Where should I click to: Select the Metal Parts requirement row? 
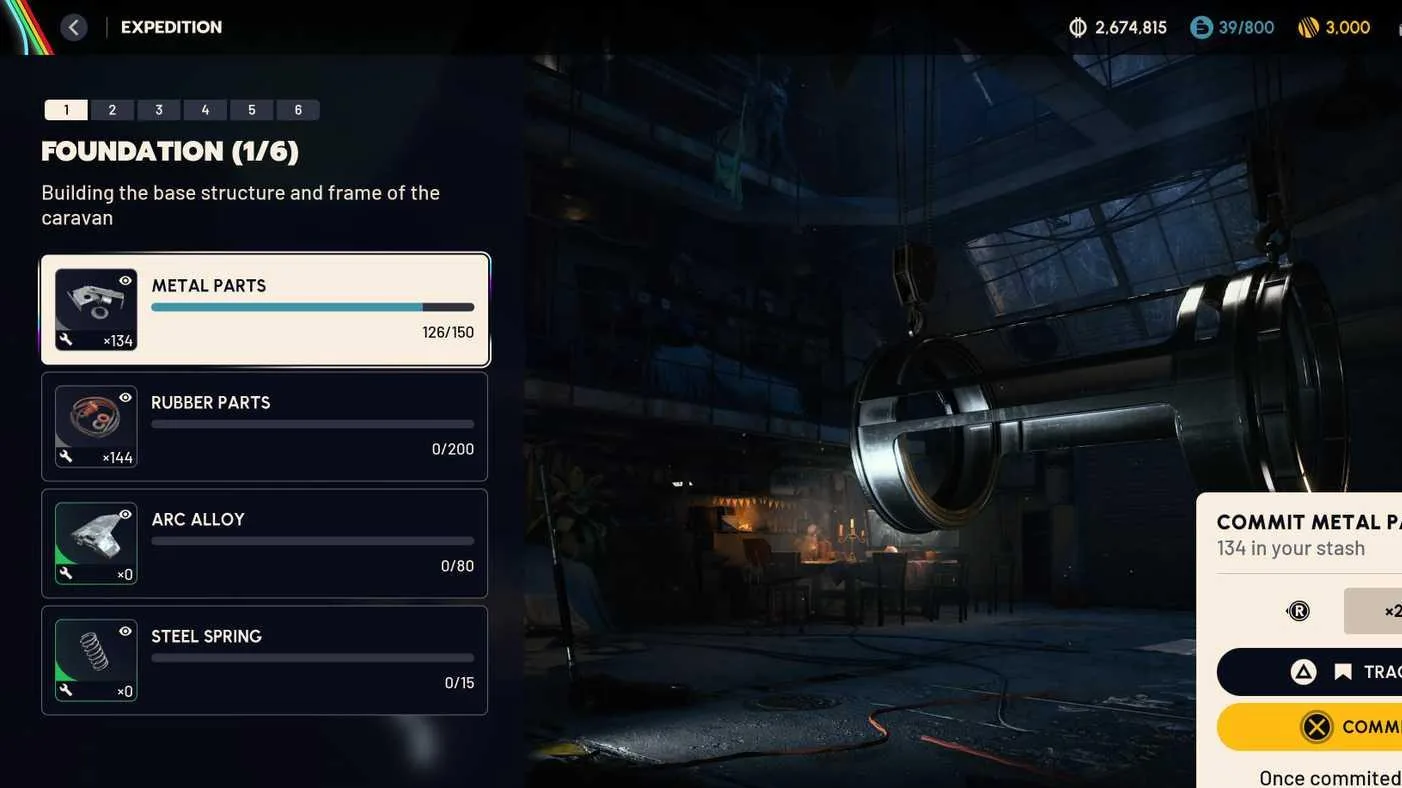[265, 309]
